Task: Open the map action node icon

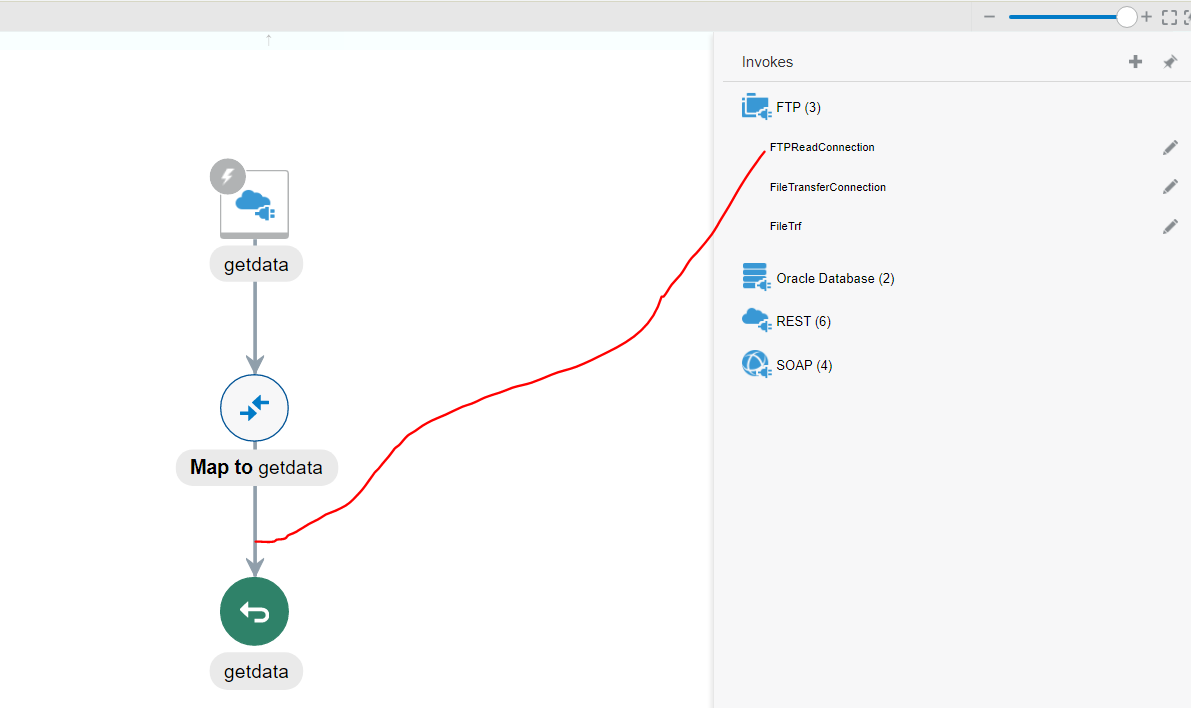Action: [x=254, y=408]
